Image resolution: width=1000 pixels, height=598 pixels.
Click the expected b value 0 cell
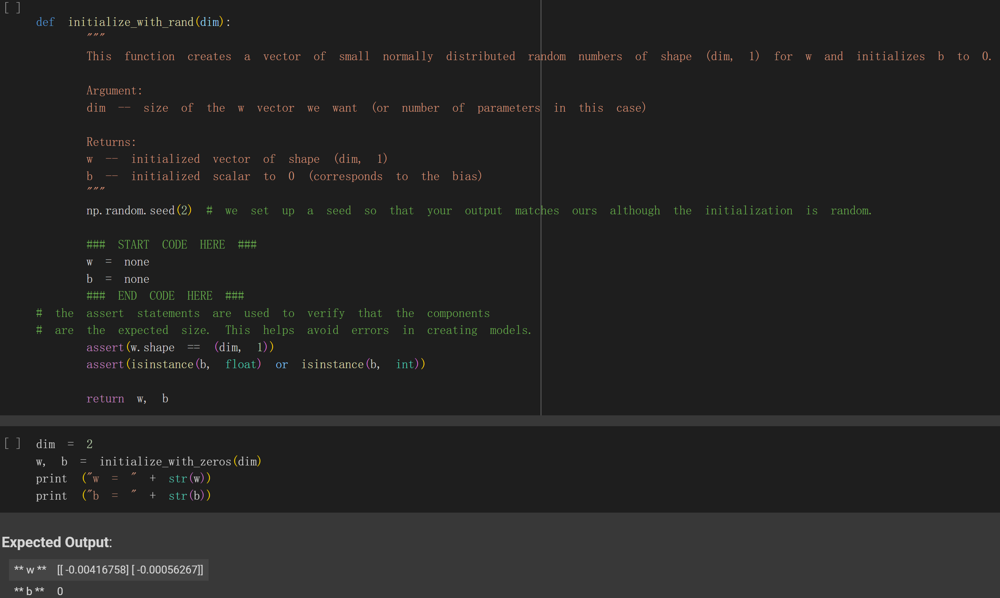(60, 591)
